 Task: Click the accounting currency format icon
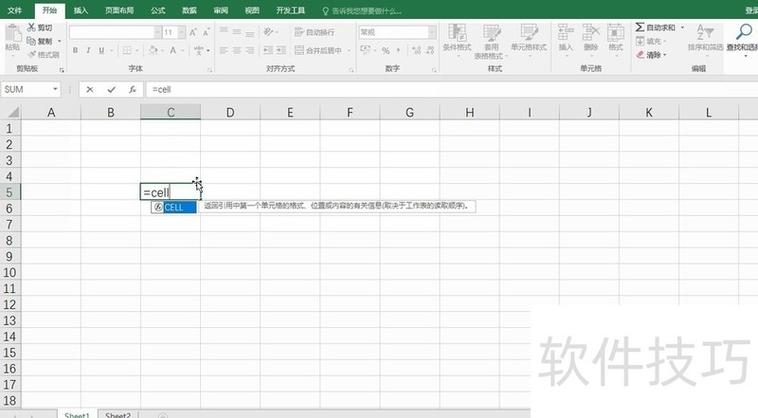(365, 50)
